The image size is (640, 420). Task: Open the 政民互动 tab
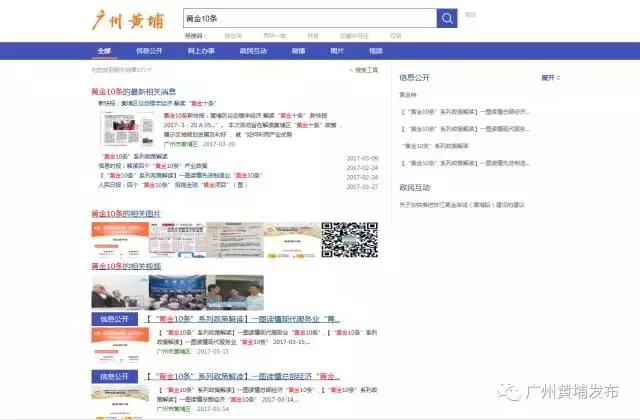pos(253,50)
